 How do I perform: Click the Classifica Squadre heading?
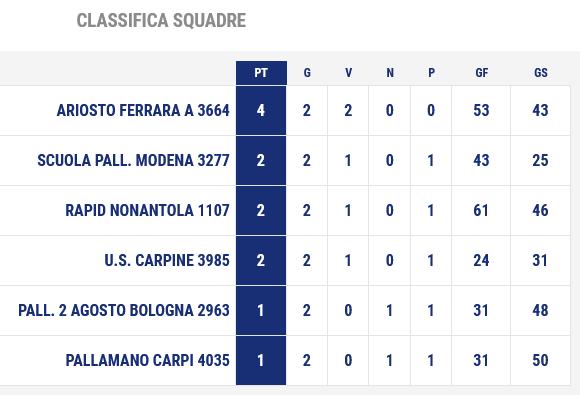point(161,20)
